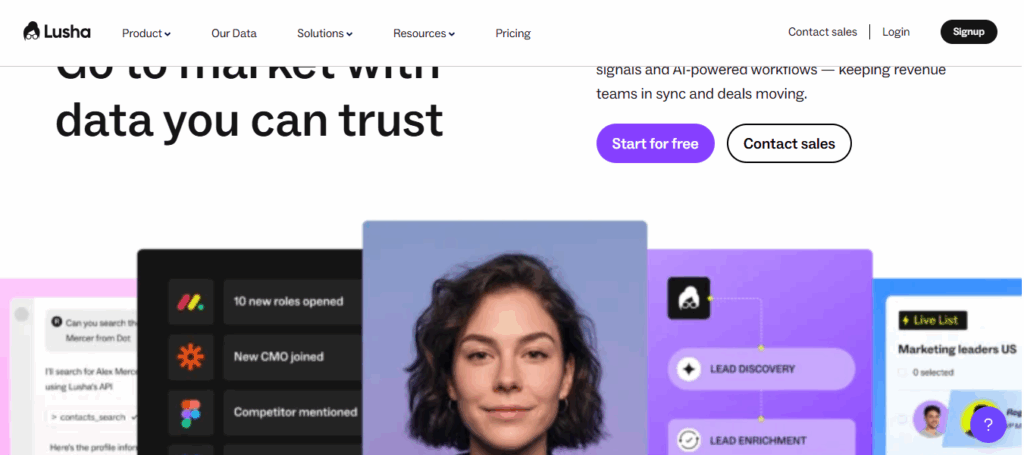This screenshot has height=455, width=1024.
Task: Click the circular icon next to Lead Enrichment
Action: [x=688, y=440]
